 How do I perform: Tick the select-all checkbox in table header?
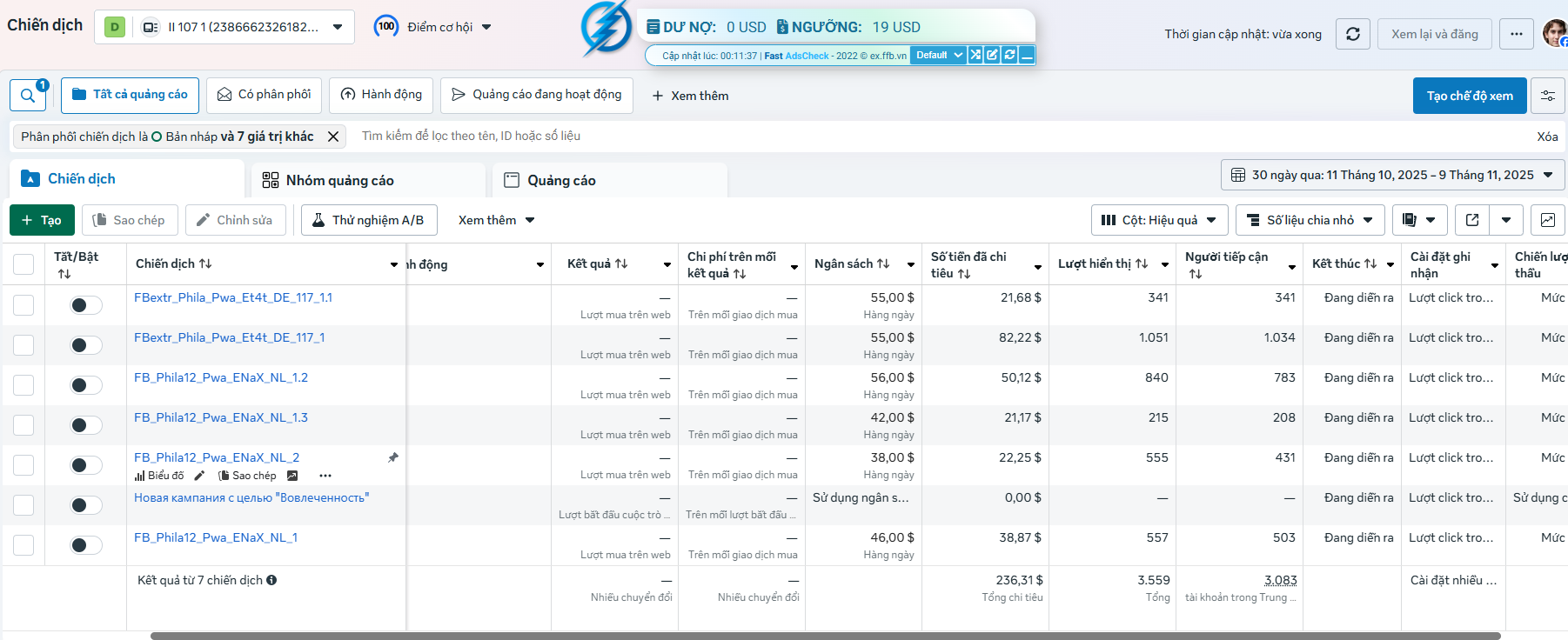click(23, 264)
